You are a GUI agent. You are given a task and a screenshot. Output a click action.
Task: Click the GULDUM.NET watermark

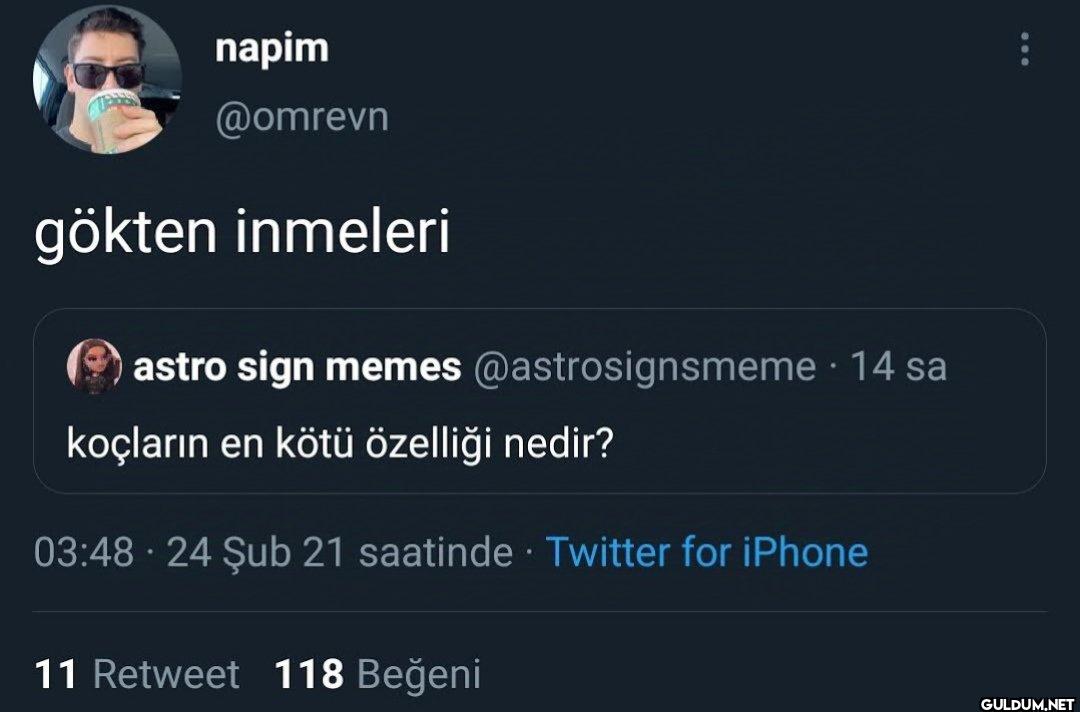point(1025,703)
